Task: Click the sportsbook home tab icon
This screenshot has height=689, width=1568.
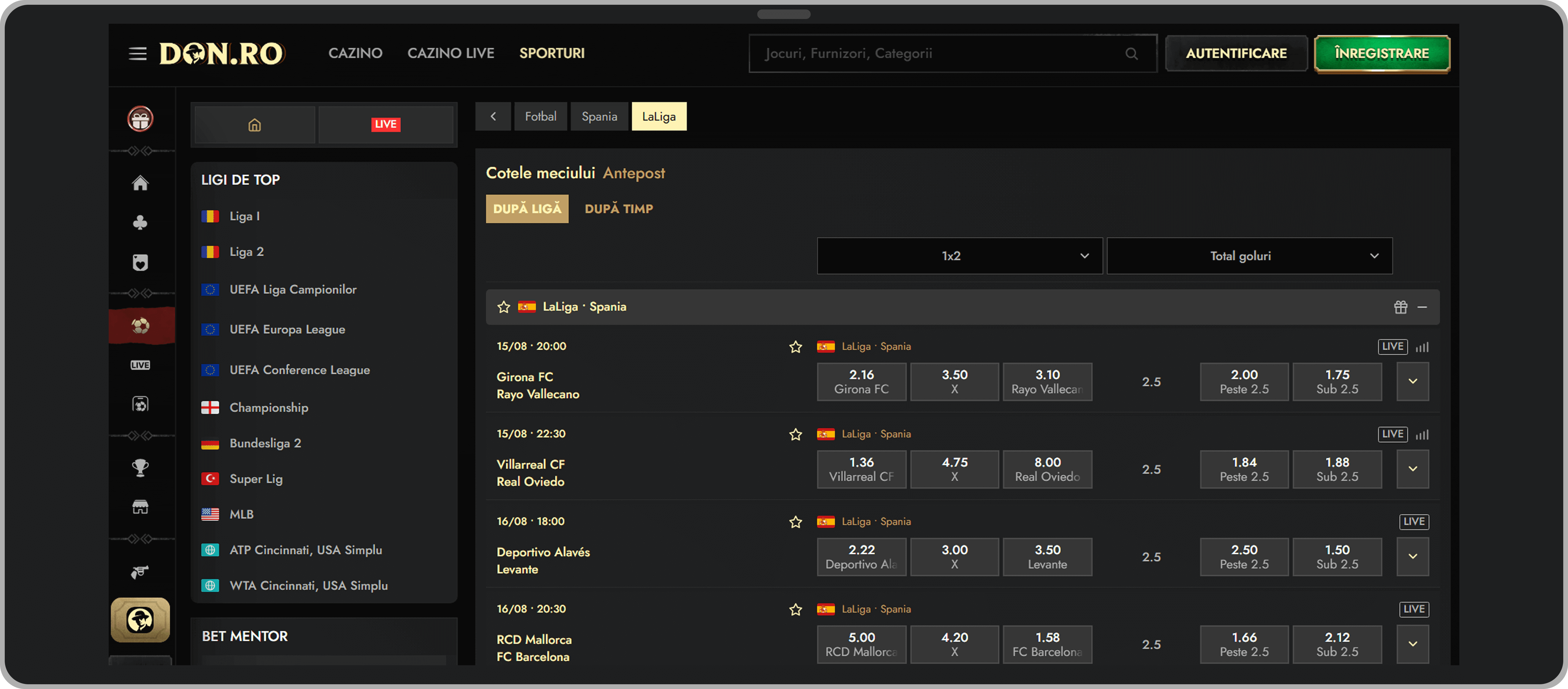Action: coord(255,125)
